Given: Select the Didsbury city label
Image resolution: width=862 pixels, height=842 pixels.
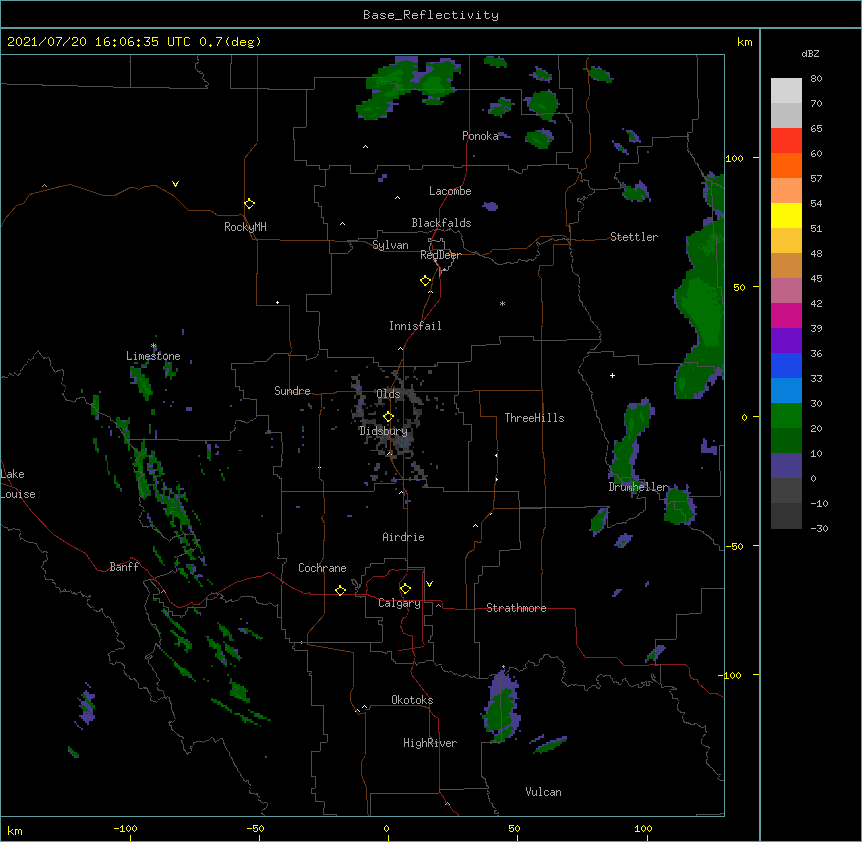Looking at the screenshot, I should (383, 431).
